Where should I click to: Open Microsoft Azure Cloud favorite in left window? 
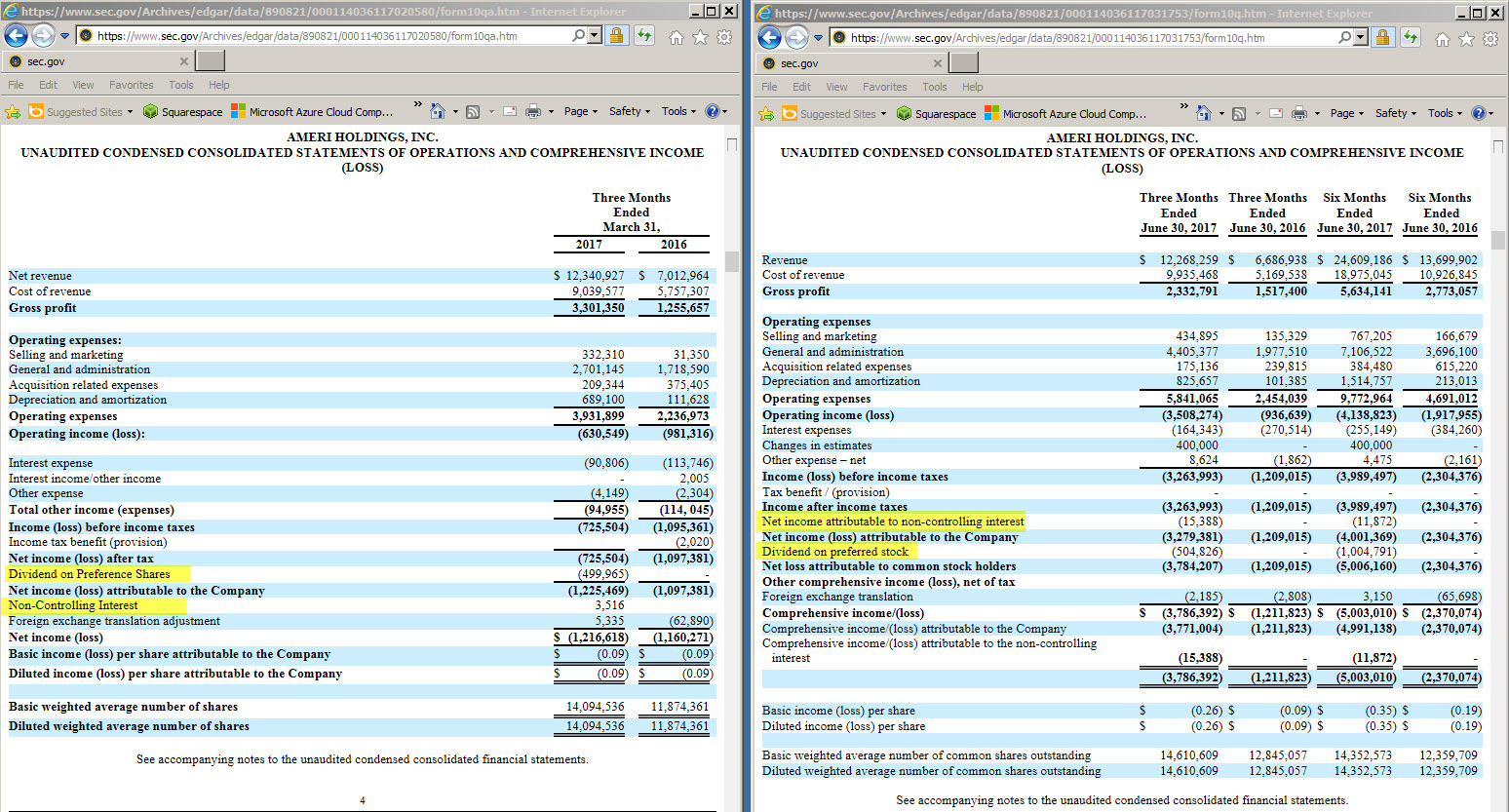(x=312, y=112)
